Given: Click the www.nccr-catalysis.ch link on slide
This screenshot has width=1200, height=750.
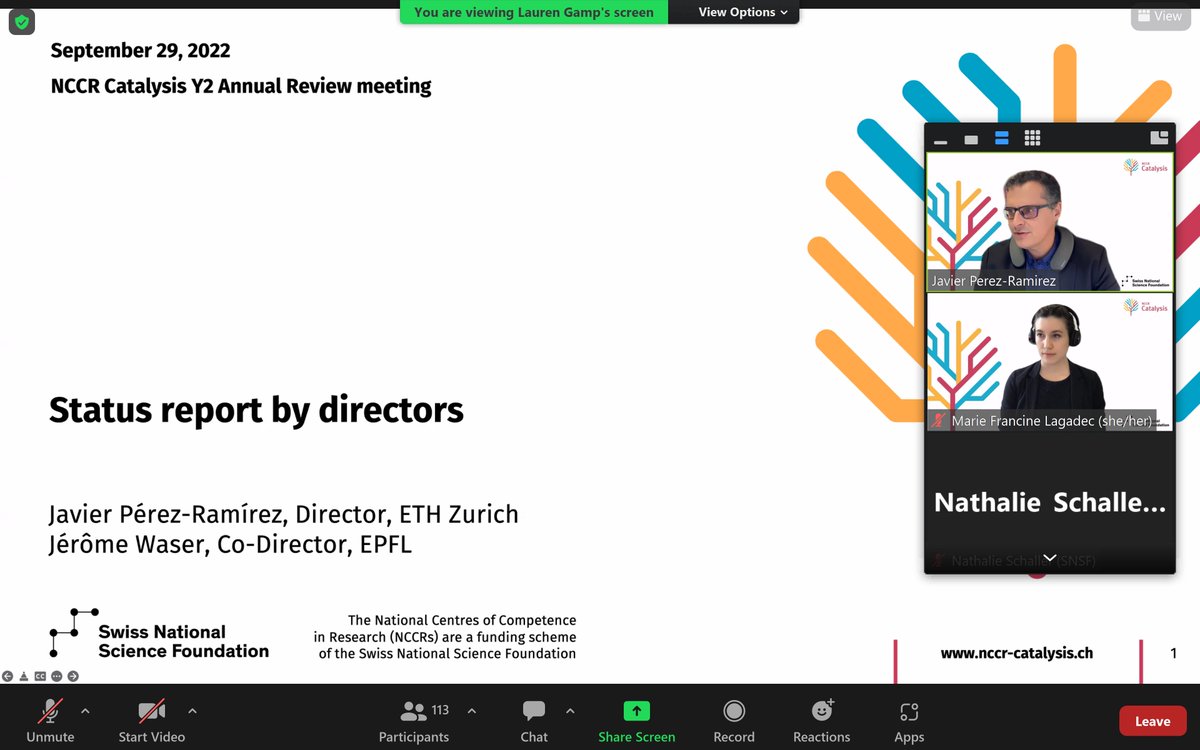Looking at the screenshot, I should click(1017, 653).
